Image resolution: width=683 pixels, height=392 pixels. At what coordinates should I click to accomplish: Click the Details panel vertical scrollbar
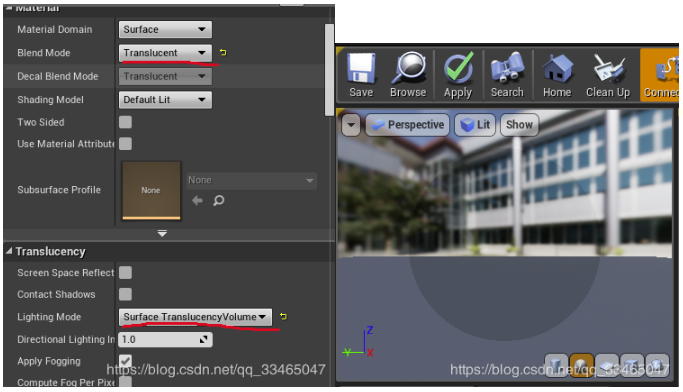point(329,70)
